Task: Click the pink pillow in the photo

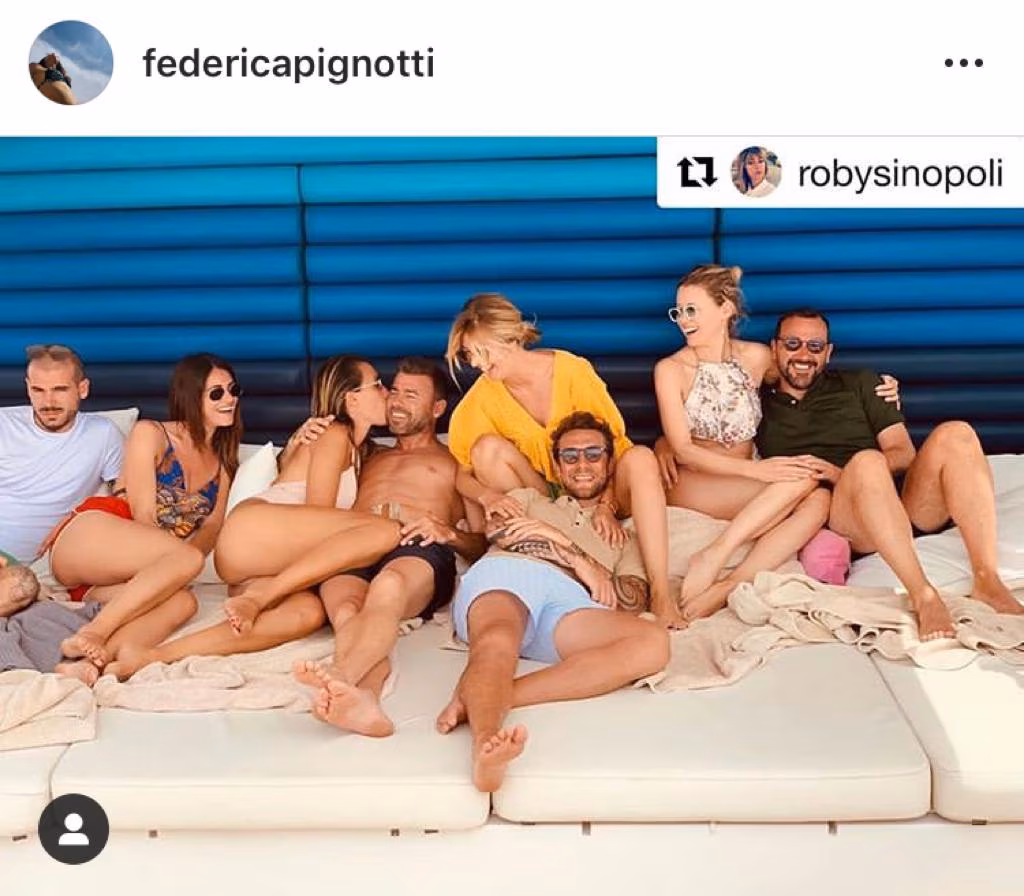Action: tap(824, 556)
